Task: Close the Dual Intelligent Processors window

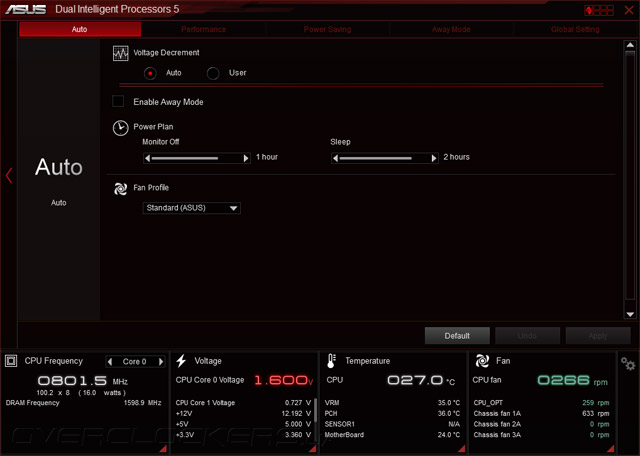Action: 629,10
